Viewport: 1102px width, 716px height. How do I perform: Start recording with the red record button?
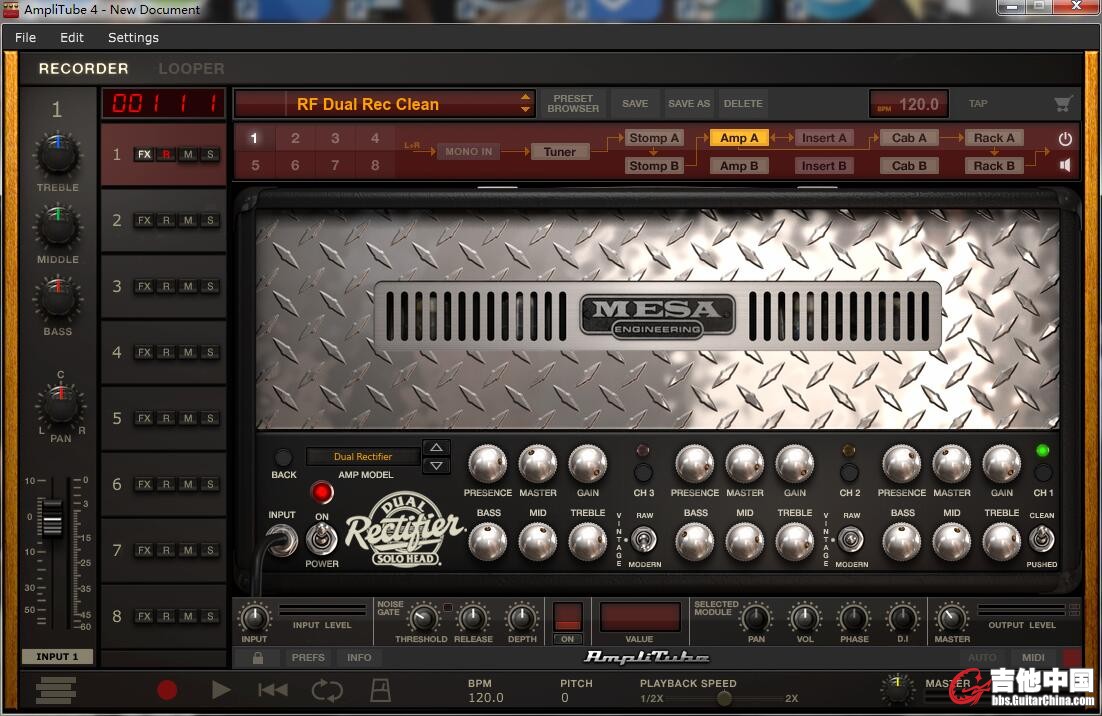click(167, 690)
